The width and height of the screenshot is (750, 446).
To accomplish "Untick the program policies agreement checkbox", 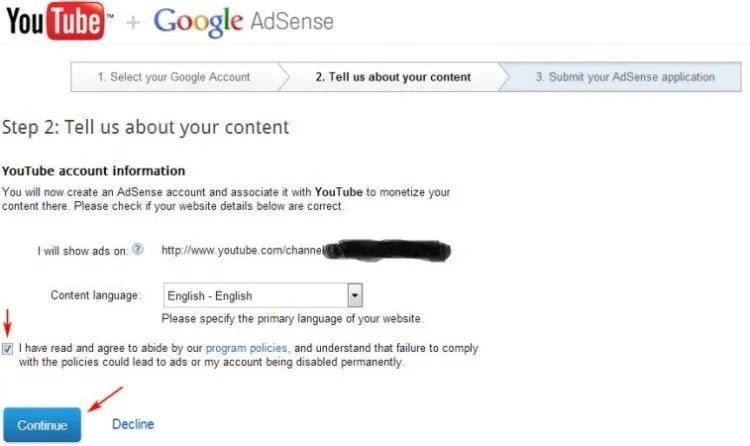I will click(8, 348).
